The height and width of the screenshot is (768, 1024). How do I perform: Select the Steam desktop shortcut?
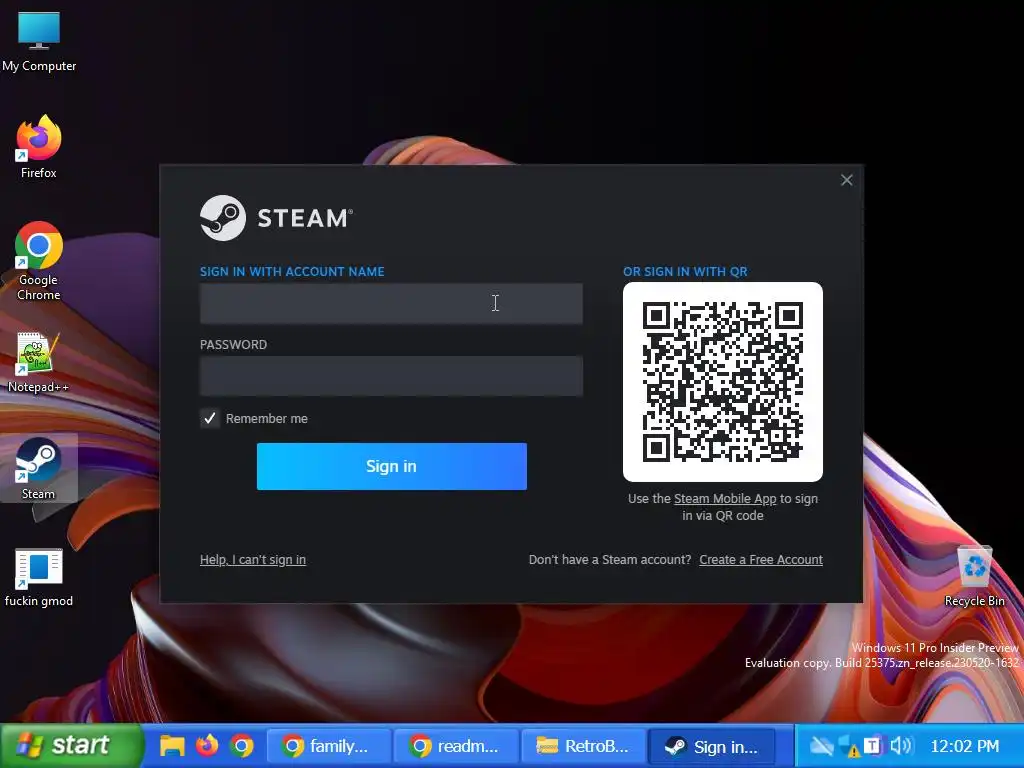[x=39, y=468]
